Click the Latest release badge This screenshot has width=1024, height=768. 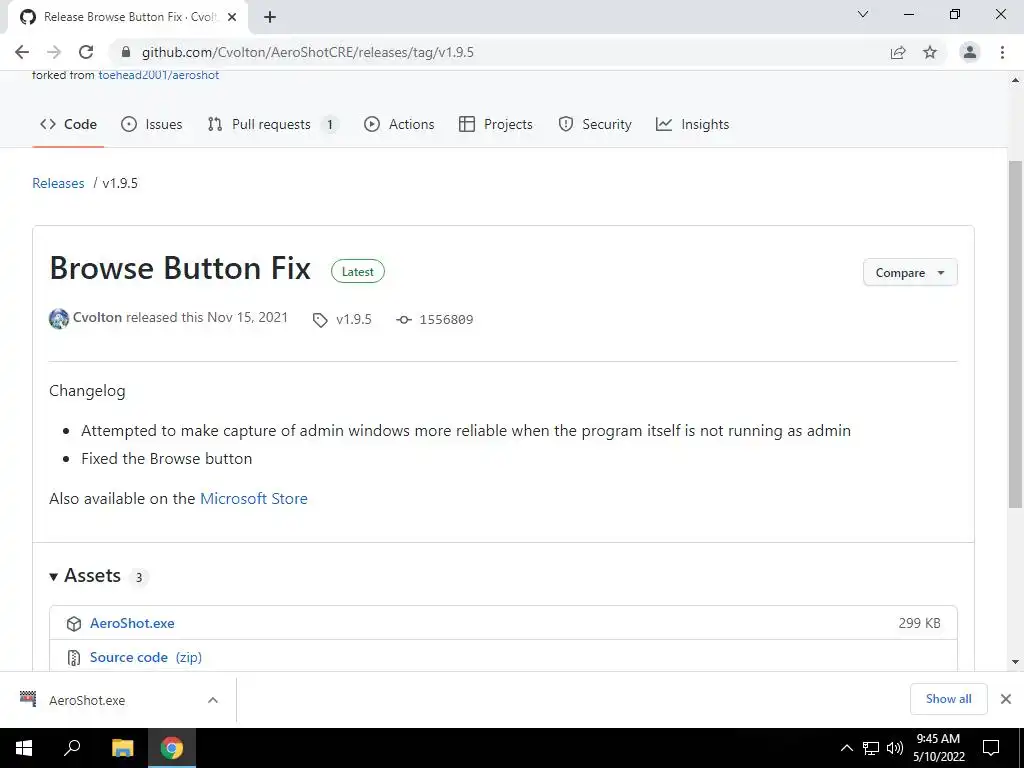click(358, 272)
